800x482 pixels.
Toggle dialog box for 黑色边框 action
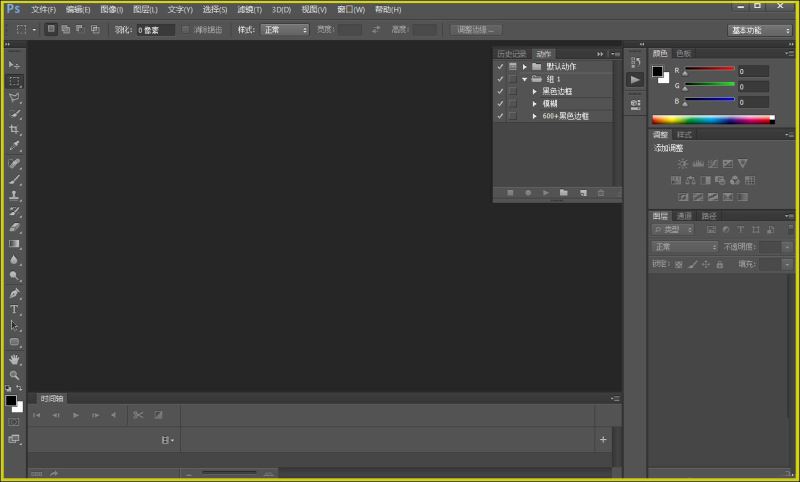point(513,91)
